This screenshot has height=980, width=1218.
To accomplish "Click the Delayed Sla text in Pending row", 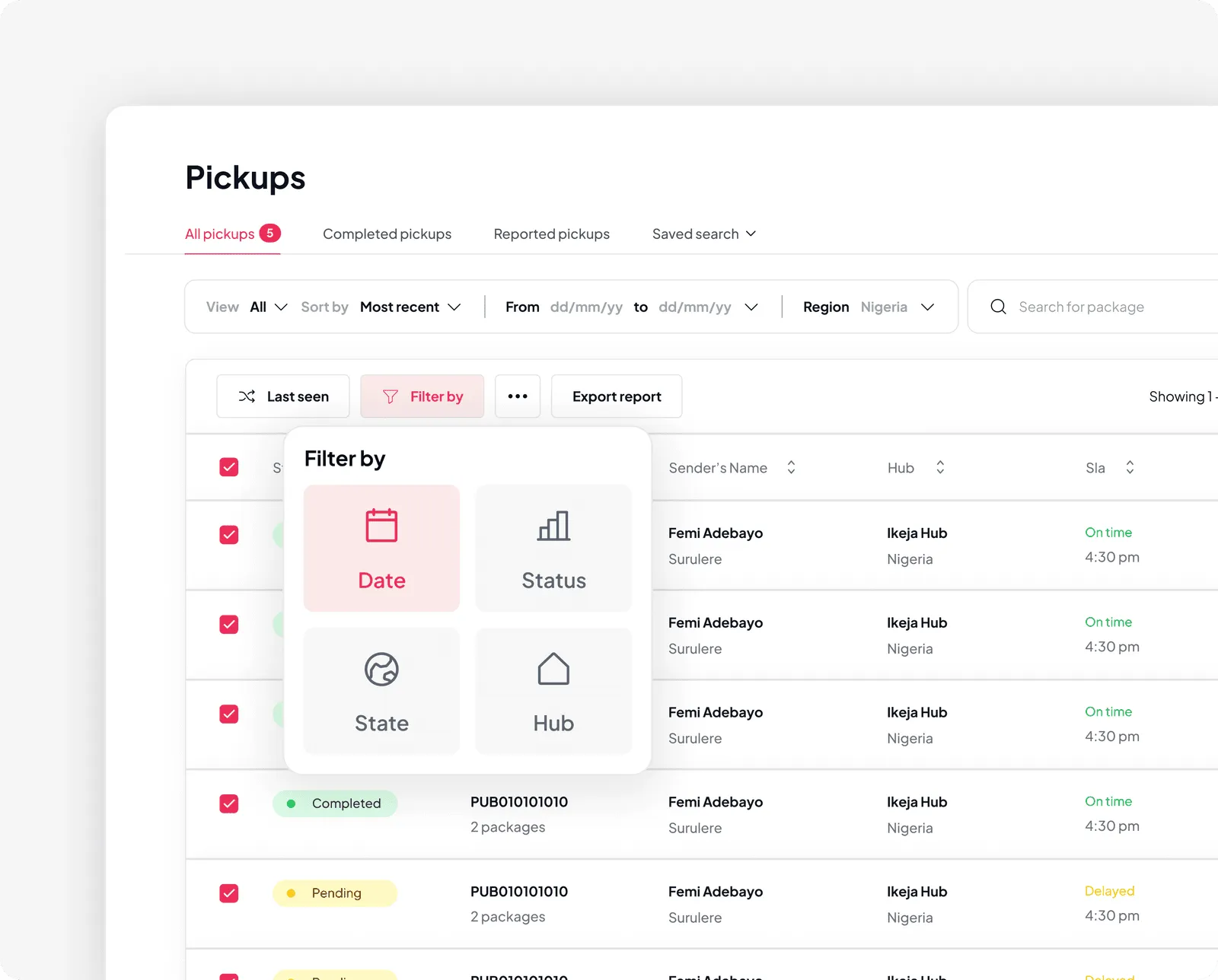I will pyautogui.click(x=1109, y=891).
